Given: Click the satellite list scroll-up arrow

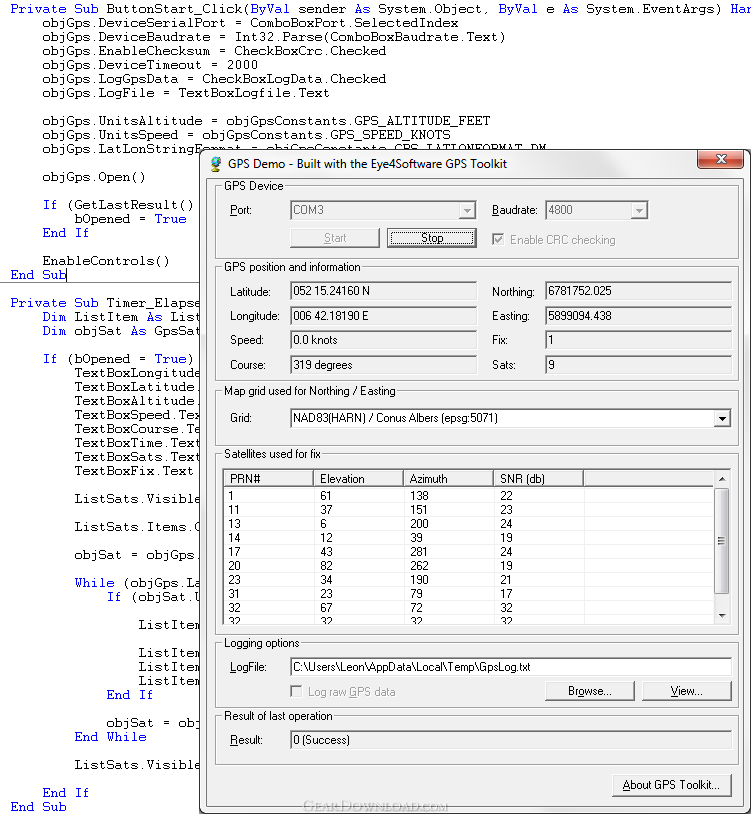Looking at the screenshot, I should (x=722, y=478).
